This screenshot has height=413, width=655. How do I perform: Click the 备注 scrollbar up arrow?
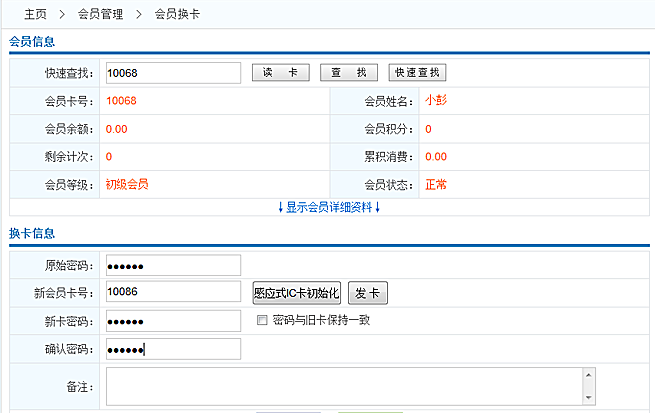pyautogui.click(x=589, y=375)
